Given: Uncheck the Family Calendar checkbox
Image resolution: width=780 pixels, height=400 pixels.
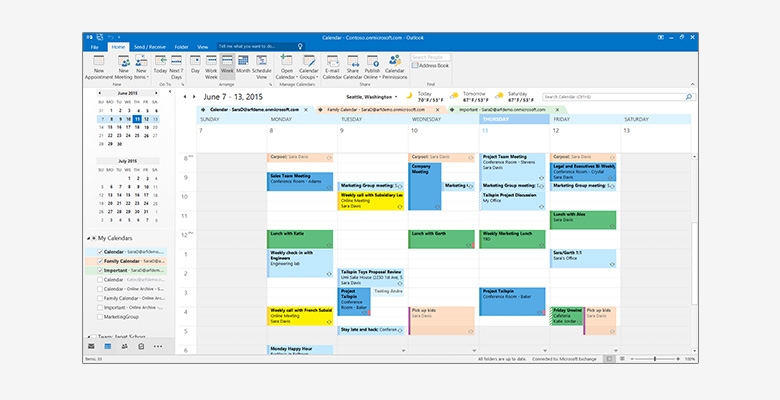Looking at the screenshot, I should point(100,261).
